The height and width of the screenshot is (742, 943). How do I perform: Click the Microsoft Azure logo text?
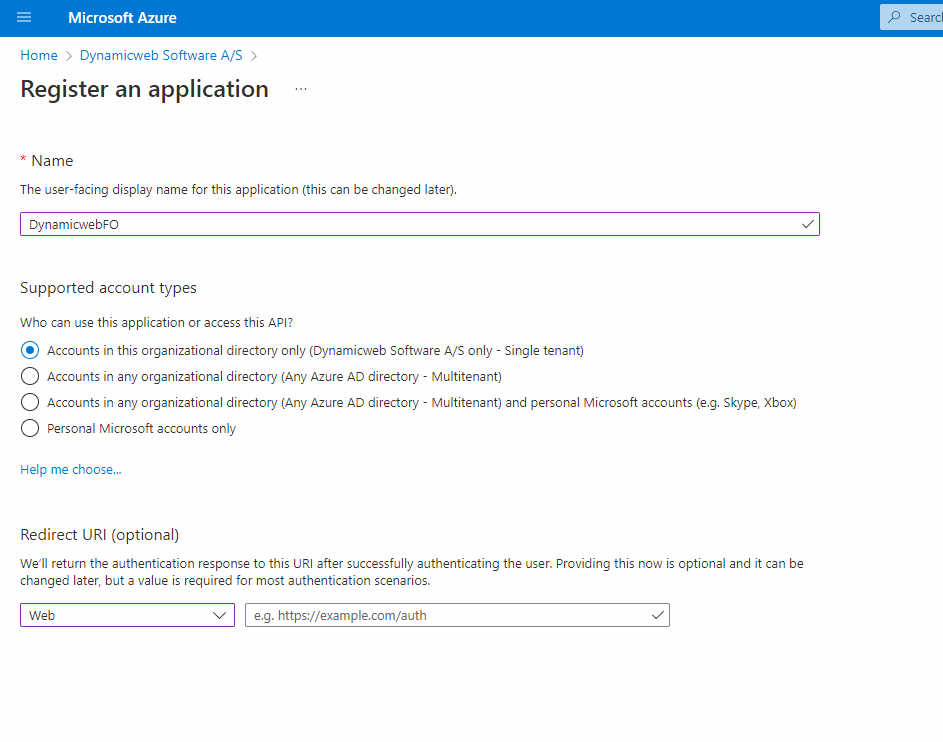pos(122,17)
